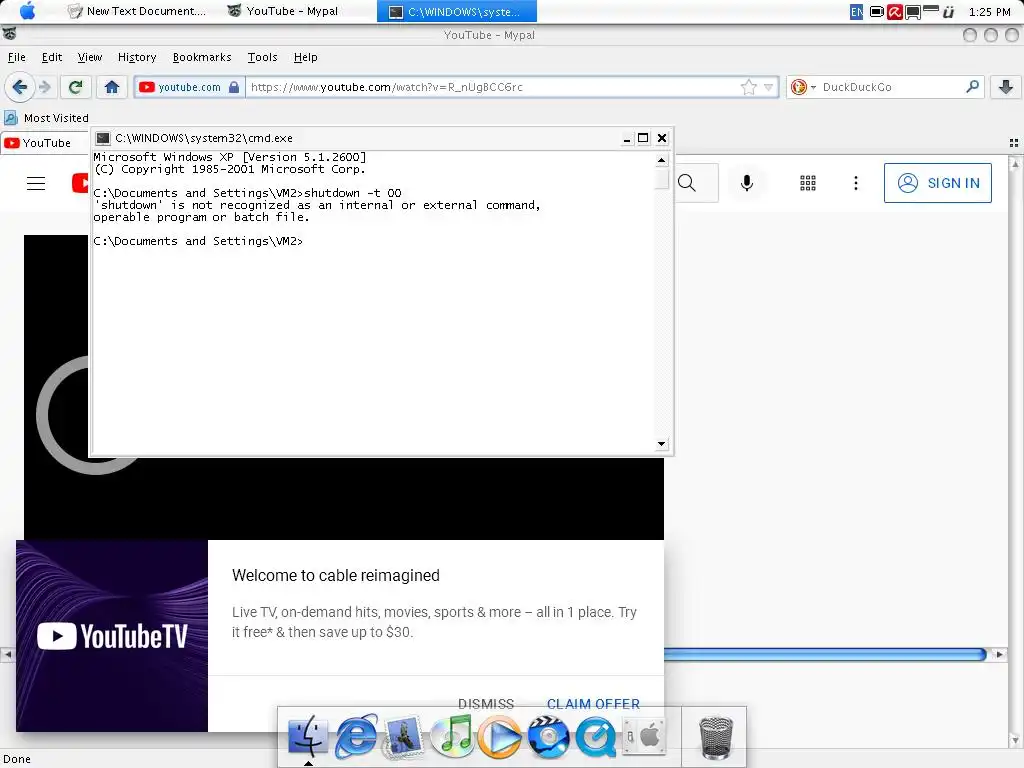Click the clock showing 1:25 PM
The image size is (1024, 768).
tap(989, 12)
